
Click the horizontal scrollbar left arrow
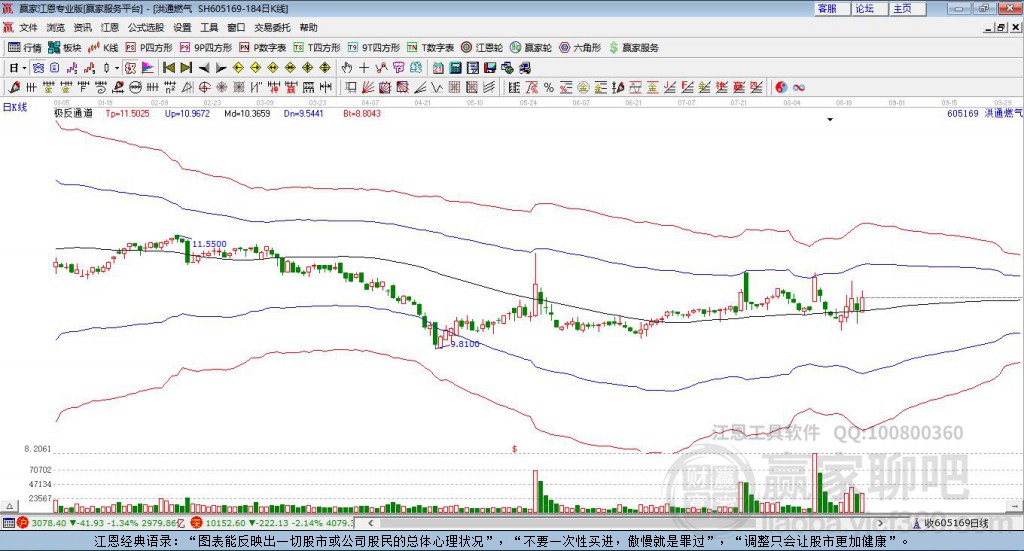(x=370, y=523)
